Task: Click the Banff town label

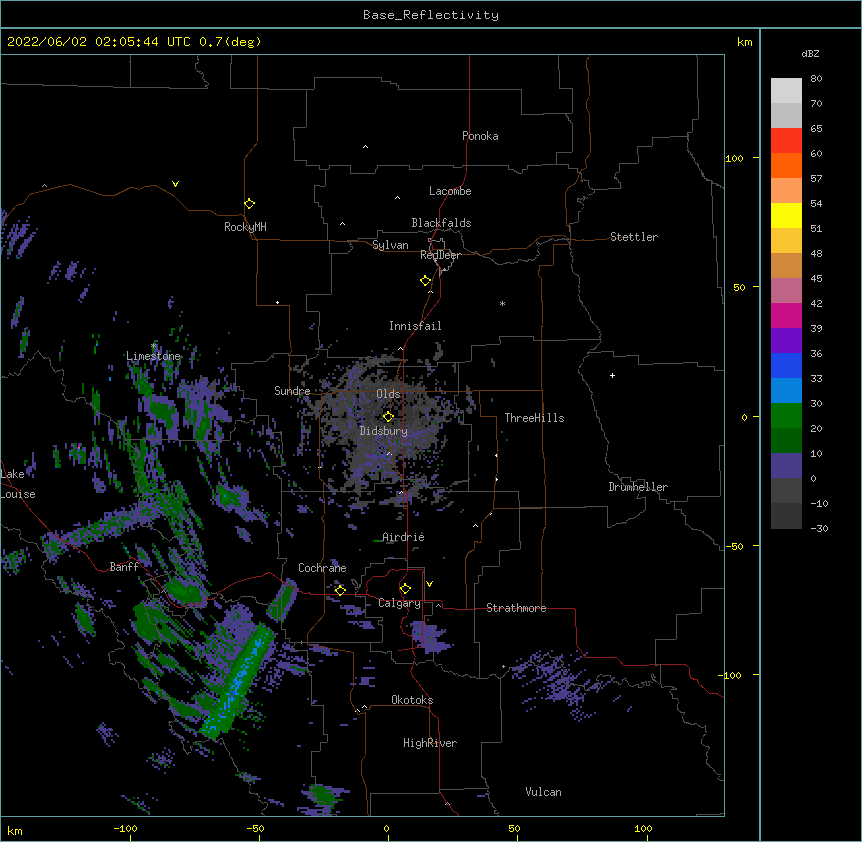Action: tap(124, 567)
